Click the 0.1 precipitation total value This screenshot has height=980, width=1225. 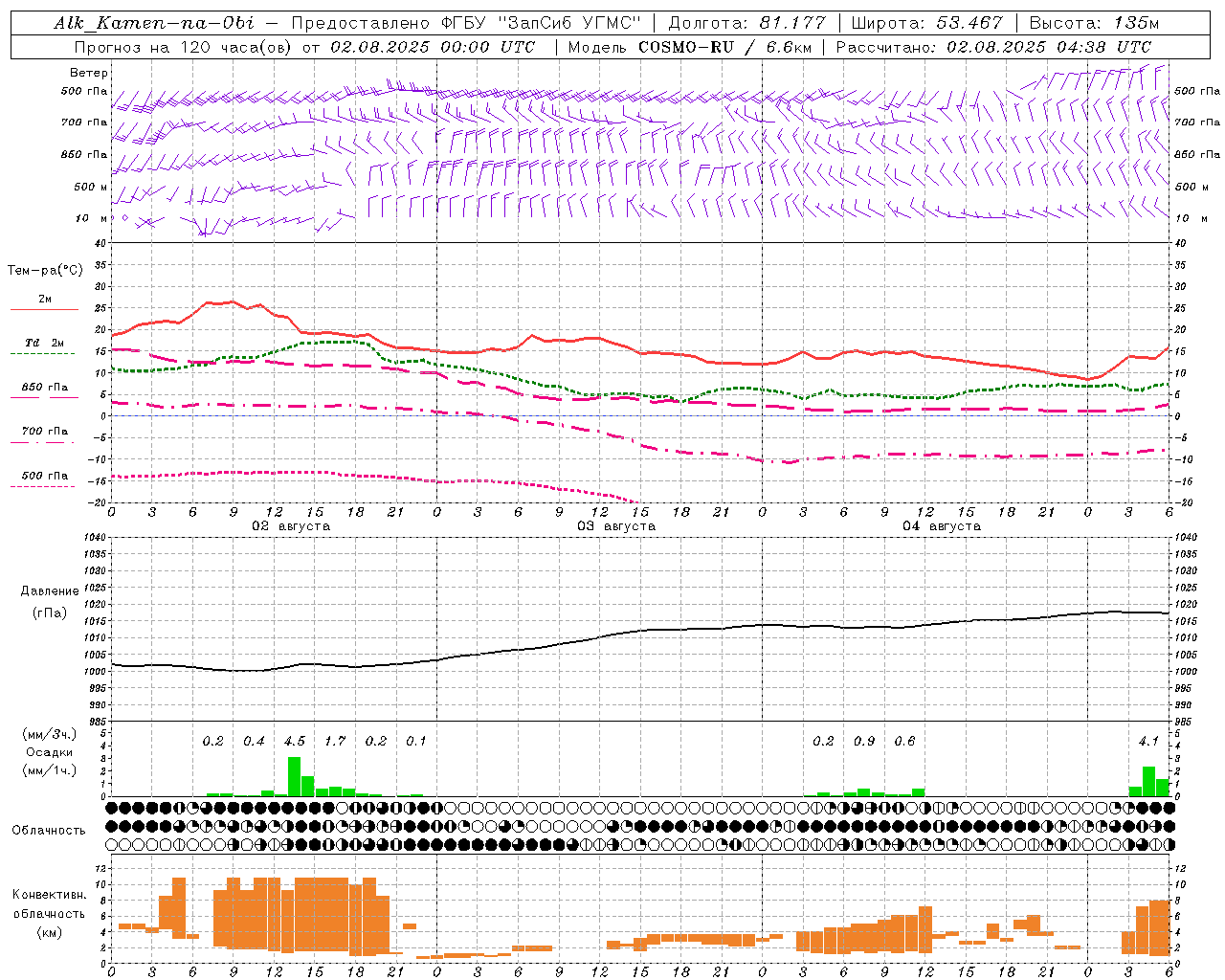(x=416, y=742)
